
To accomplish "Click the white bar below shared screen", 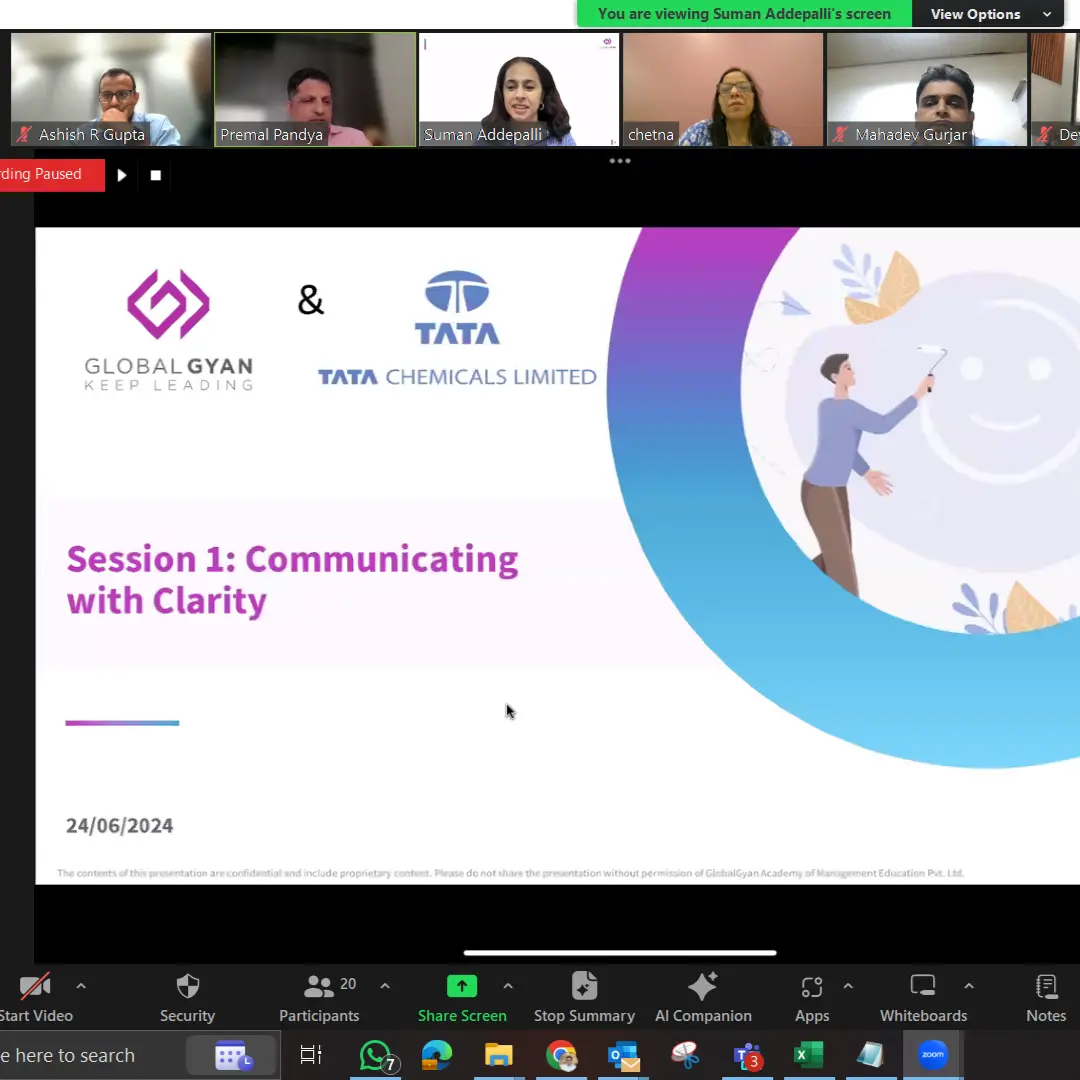I will pos(620,953).
